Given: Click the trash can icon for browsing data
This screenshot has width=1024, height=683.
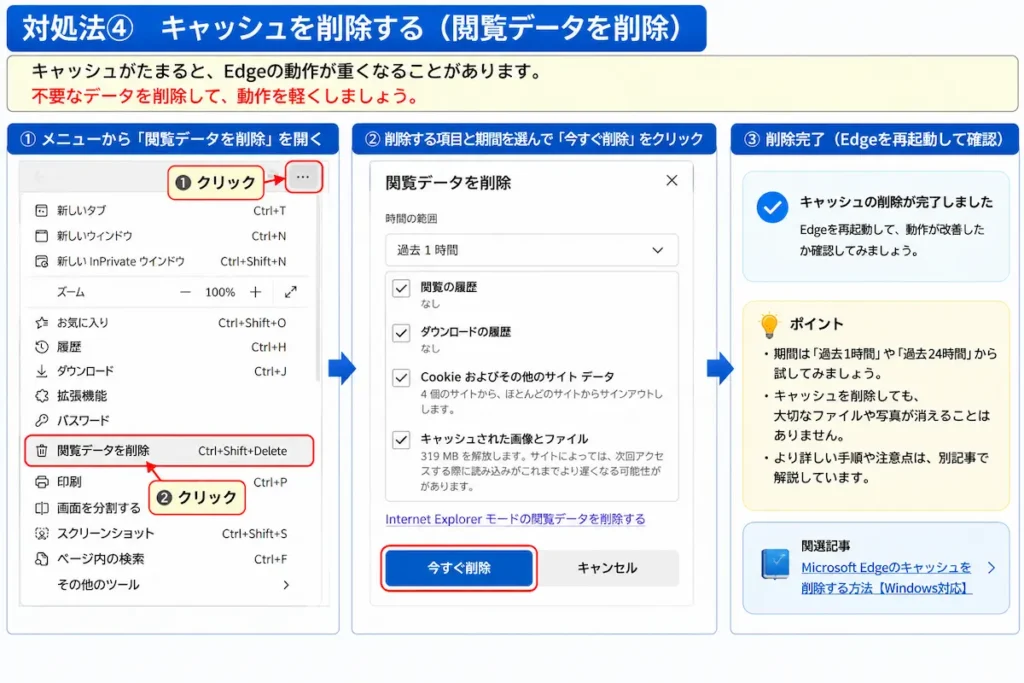Looking at the screenshot, I should tap(41, 451).
